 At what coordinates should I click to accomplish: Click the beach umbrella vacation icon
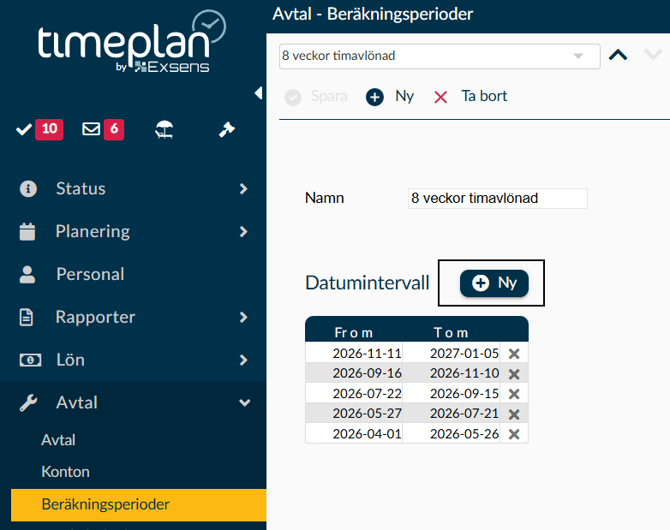(163, 129)
